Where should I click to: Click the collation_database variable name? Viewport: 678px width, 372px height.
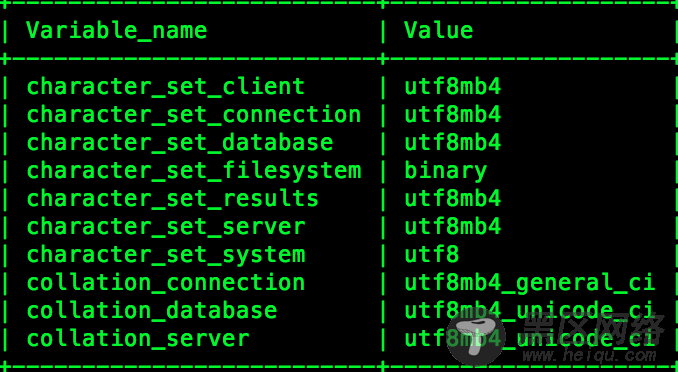click(x=152, y=311)
